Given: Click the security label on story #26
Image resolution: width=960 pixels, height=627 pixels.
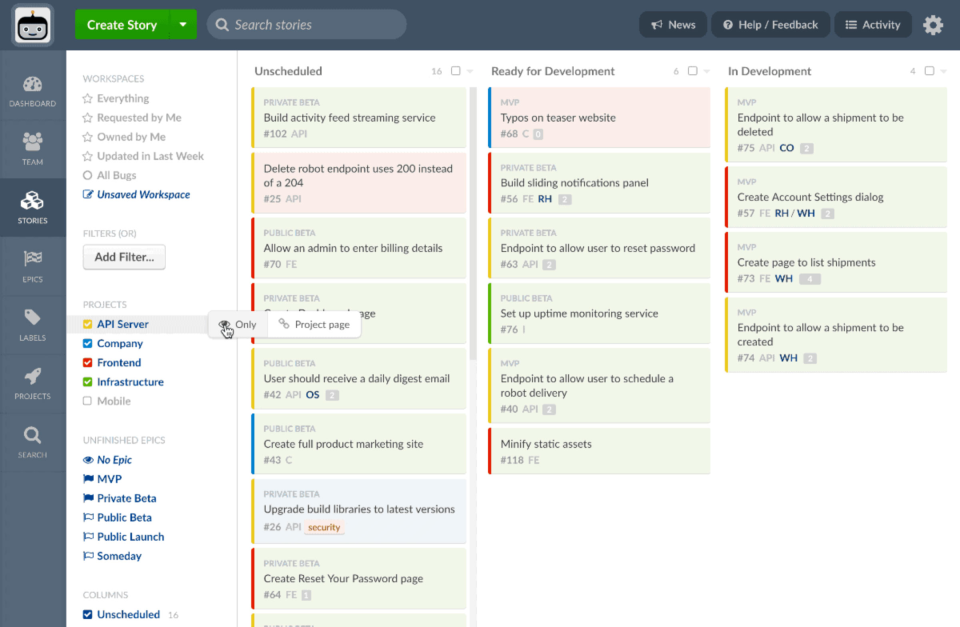Looking at the screenshot, I should pos(324,527).
